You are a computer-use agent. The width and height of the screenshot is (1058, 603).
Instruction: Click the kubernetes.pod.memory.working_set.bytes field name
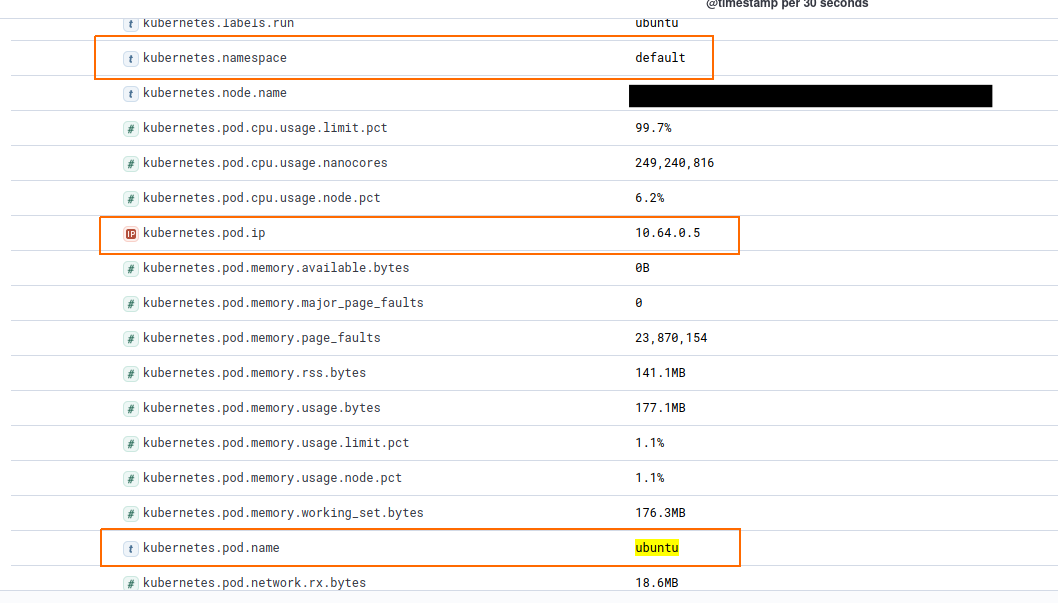[x=283, y=514]
